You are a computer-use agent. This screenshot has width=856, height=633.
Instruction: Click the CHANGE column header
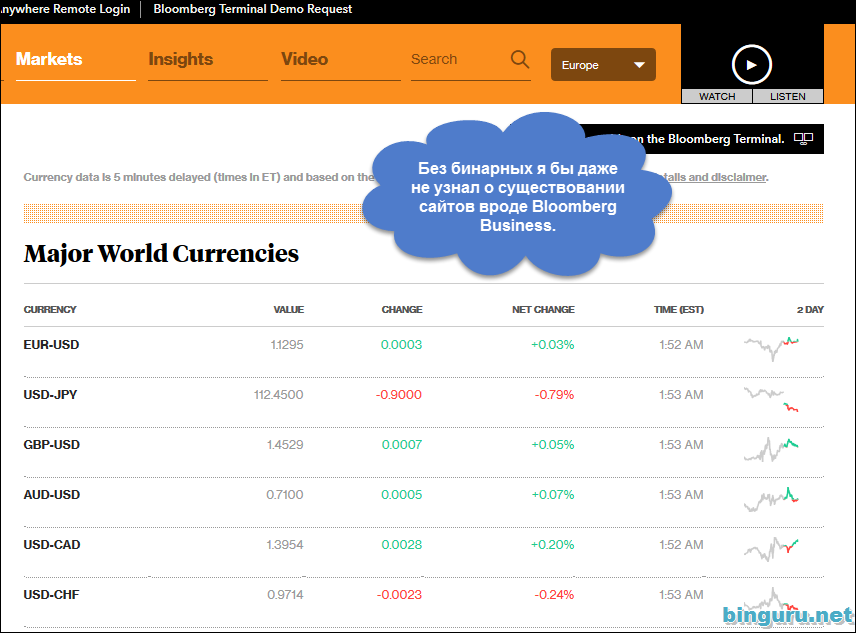coord(402,309)
